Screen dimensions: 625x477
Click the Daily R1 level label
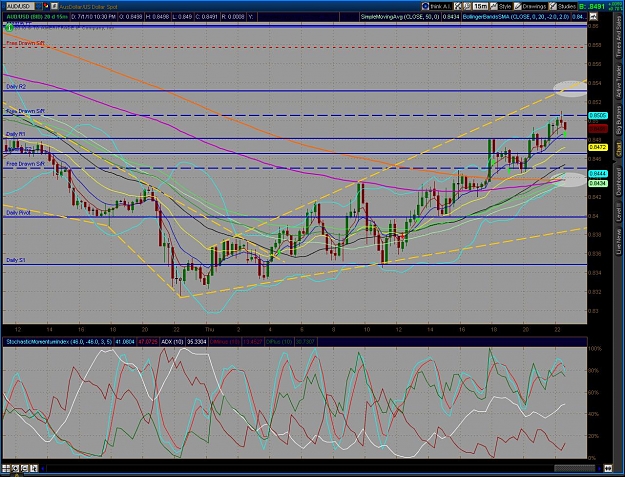(x=16, y=134)
